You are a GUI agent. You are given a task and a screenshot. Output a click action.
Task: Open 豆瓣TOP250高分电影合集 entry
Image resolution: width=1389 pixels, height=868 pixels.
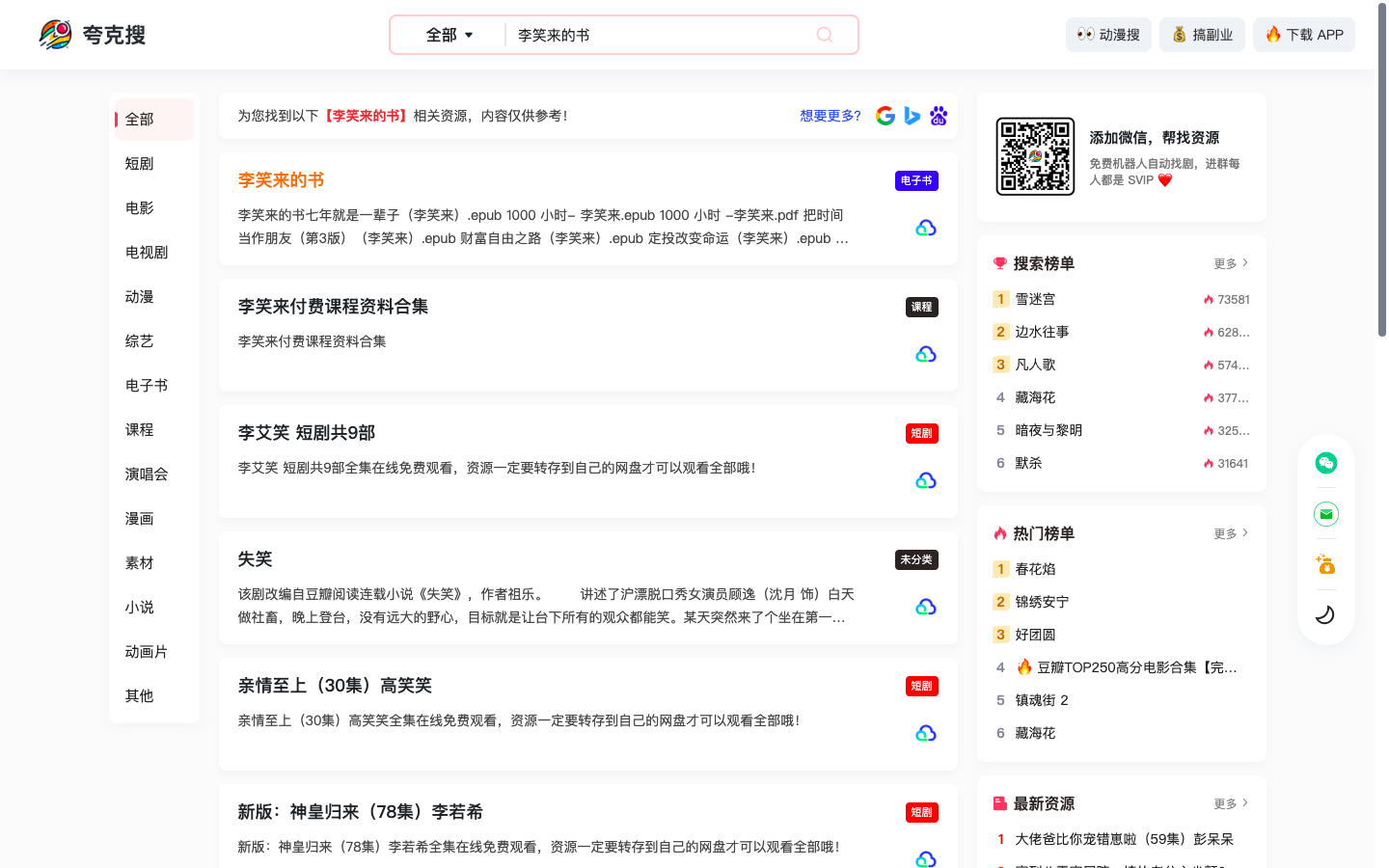coord(1127,667)
